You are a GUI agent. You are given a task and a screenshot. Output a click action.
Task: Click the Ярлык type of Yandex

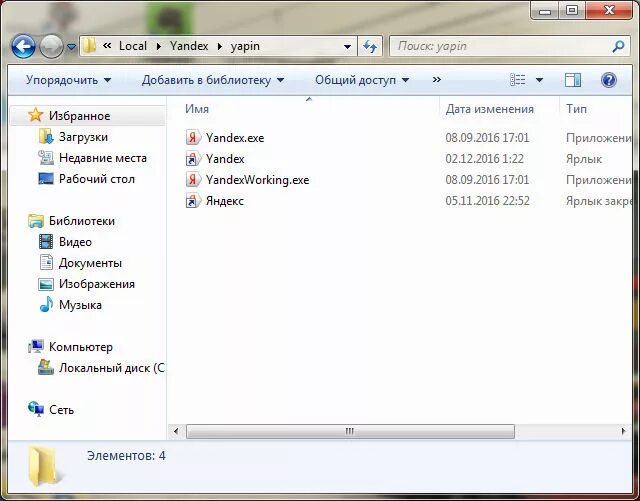pyautogui.click(x=584, y=159)
